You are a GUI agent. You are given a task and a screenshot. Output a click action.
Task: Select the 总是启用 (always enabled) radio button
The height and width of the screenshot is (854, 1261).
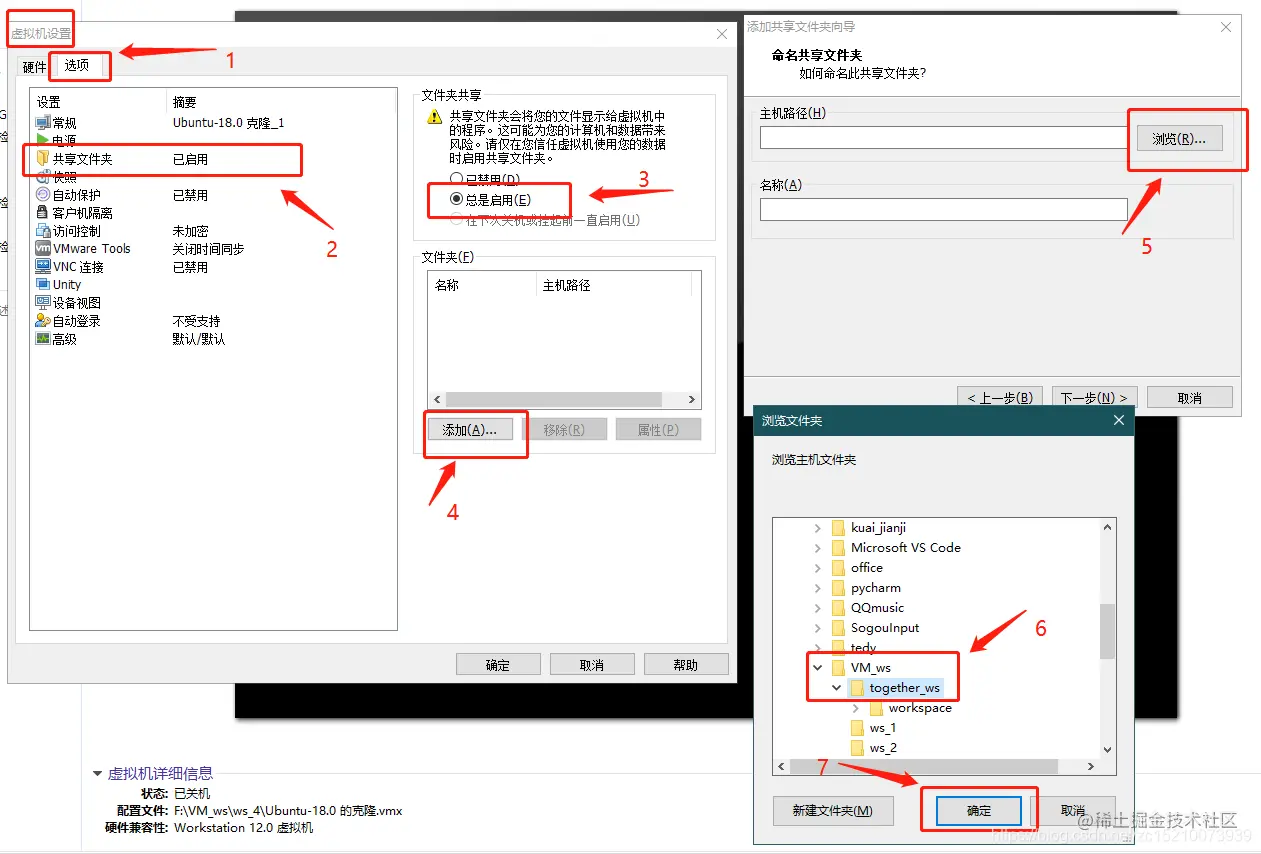(x=456, y=200)
